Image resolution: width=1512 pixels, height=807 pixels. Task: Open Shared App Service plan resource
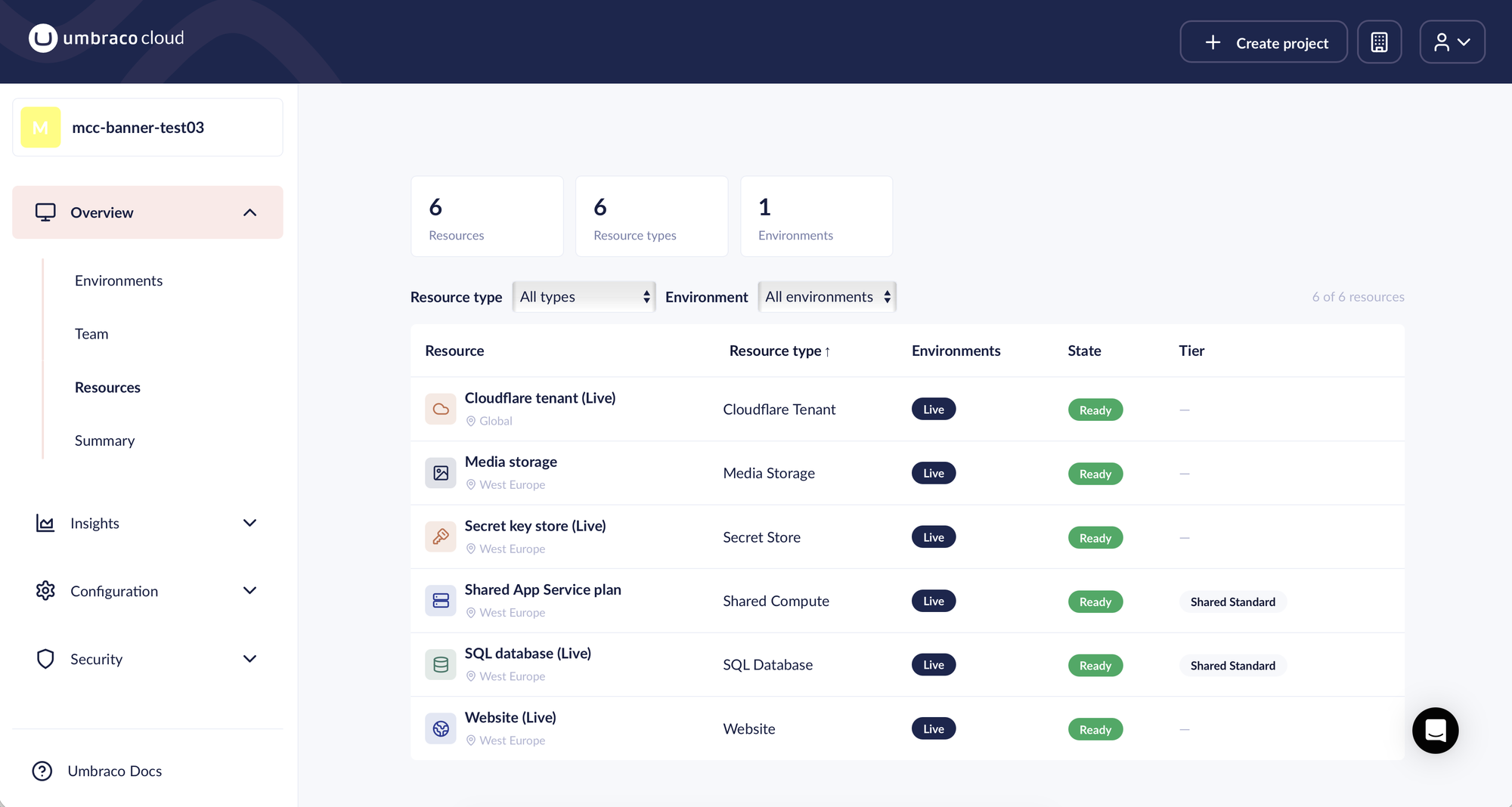click(x=543, y=589)
